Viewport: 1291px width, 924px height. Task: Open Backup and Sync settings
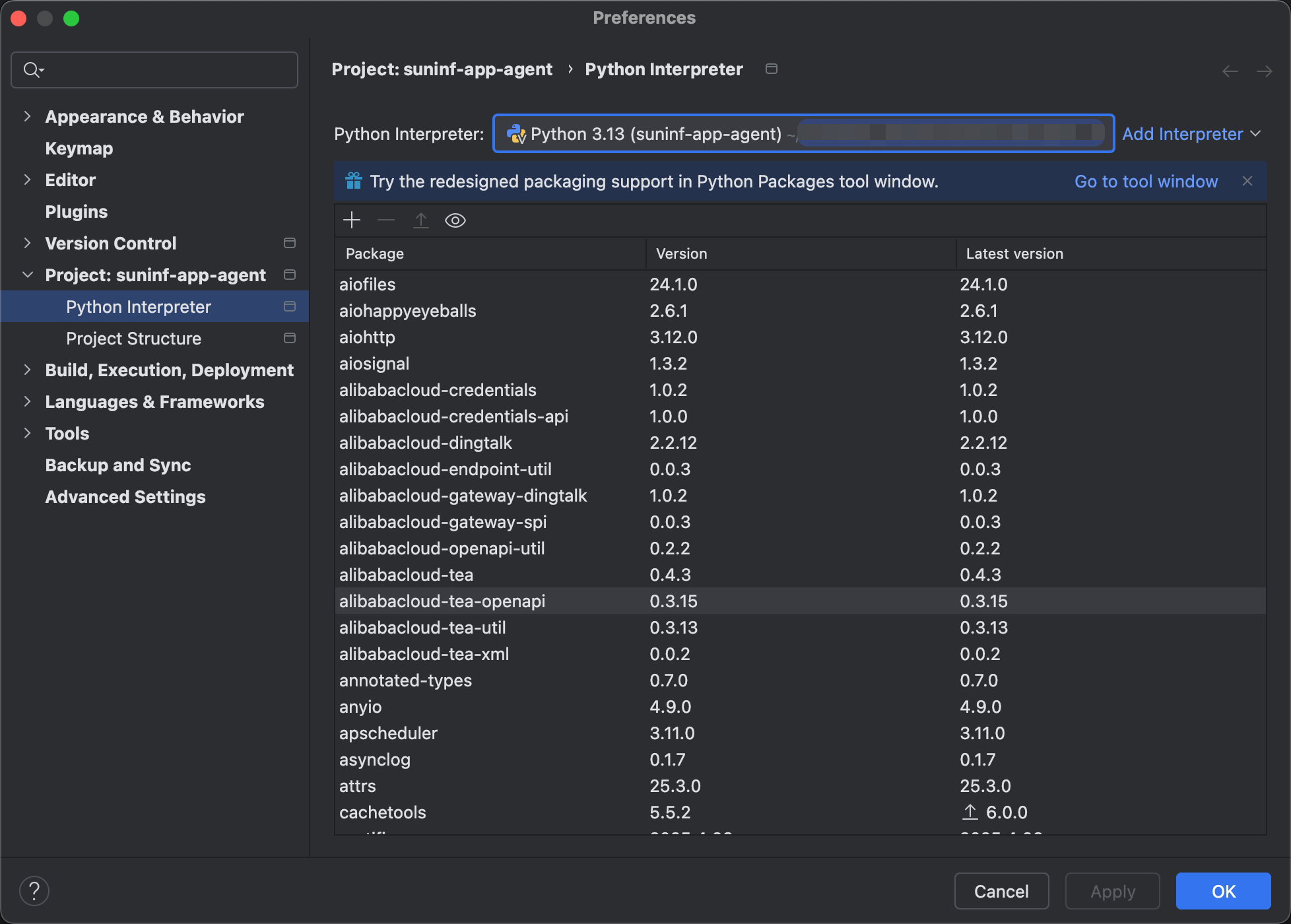118,465
